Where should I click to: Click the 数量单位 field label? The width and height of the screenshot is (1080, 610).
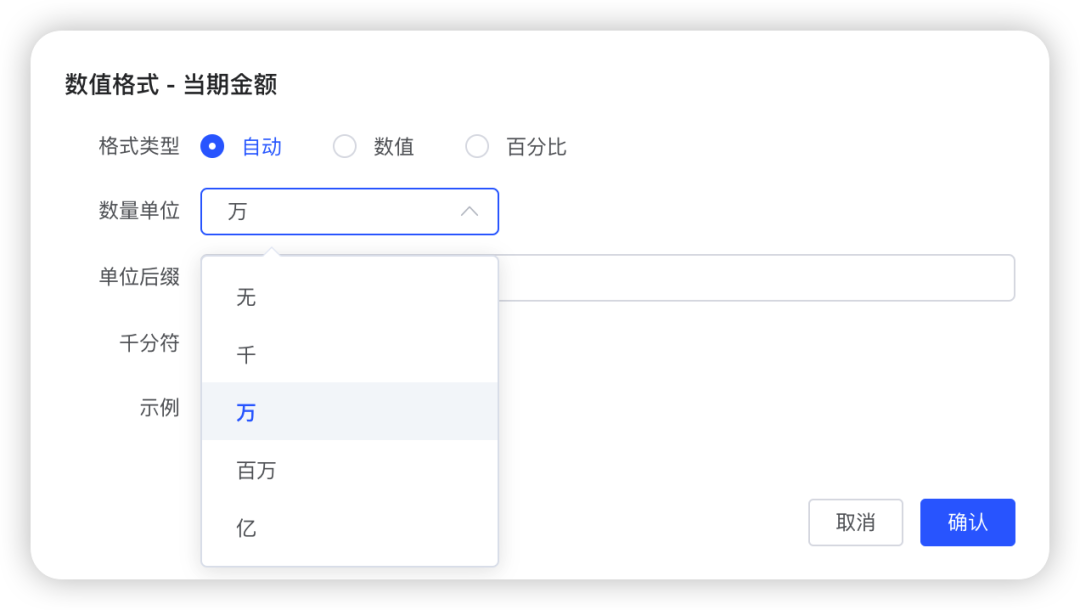pos(139,210)
